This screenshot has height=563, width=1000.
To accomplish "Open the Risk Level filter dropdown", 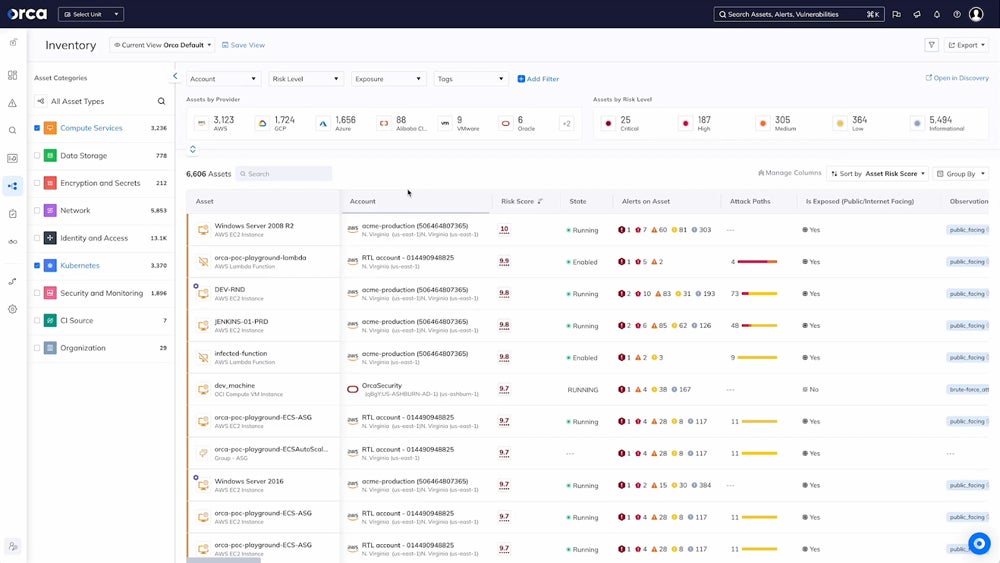I will [x=306, y=79].
